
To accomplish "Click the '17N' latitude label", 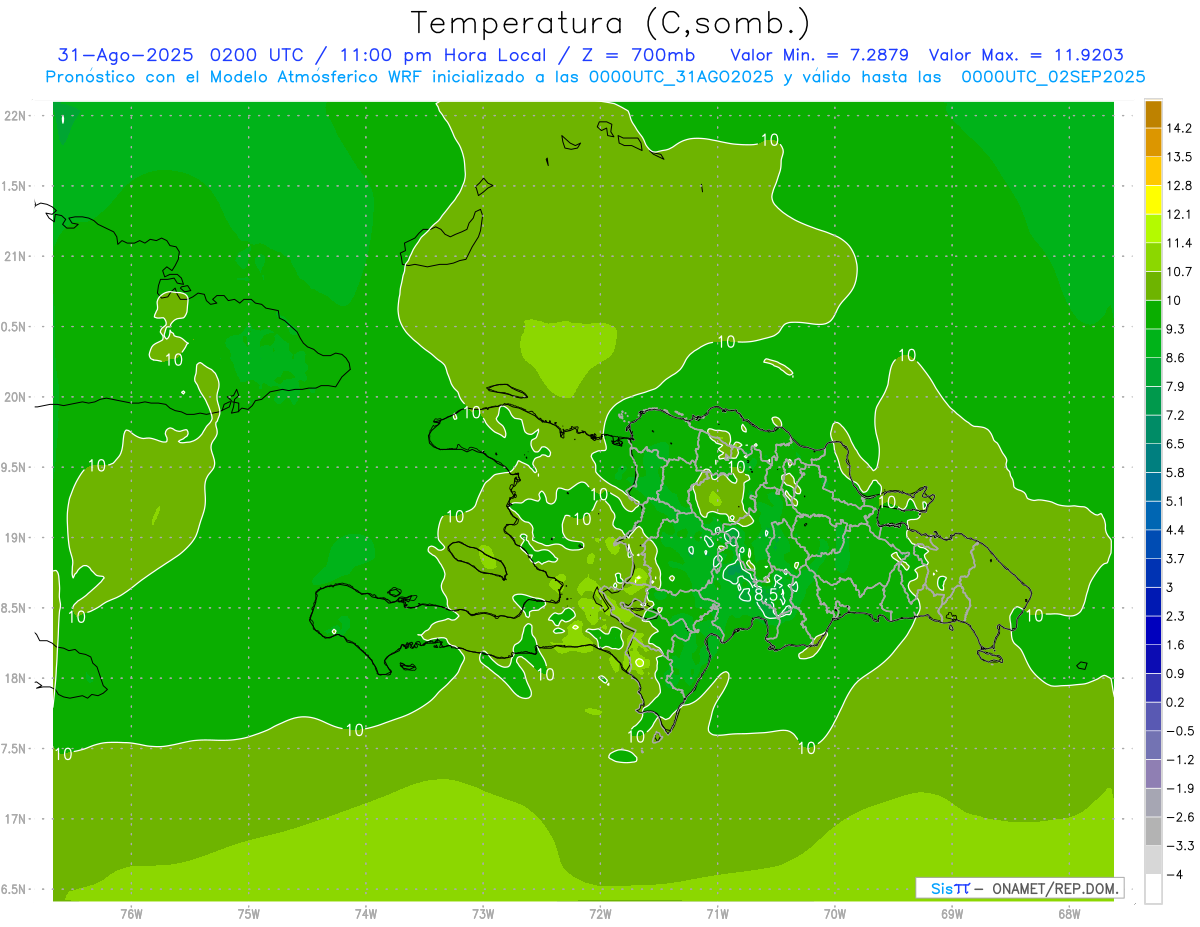I will 16,820.
